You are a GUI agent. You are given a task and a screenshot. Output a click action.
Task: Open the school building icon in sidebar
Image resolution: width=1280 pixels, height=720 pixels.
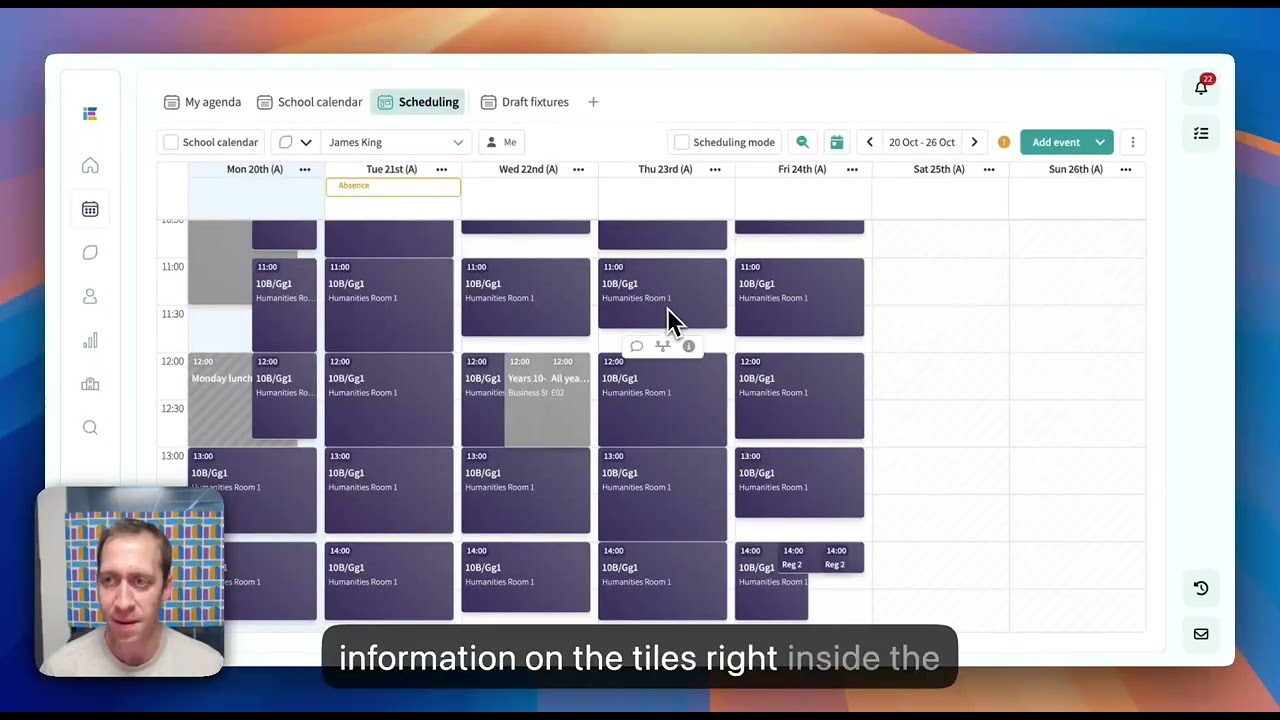coord(90,384)
